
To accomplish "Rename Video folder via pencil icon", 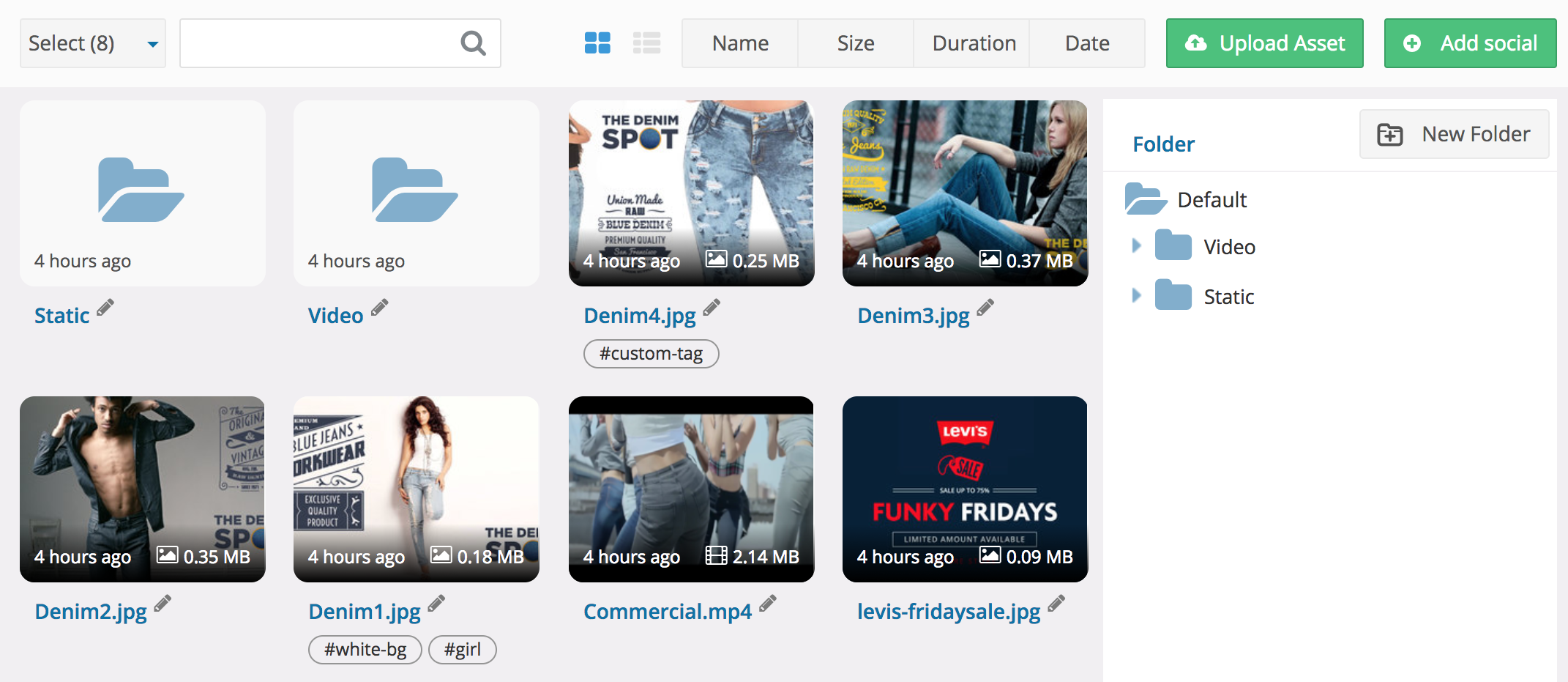I will click(379, 308).
